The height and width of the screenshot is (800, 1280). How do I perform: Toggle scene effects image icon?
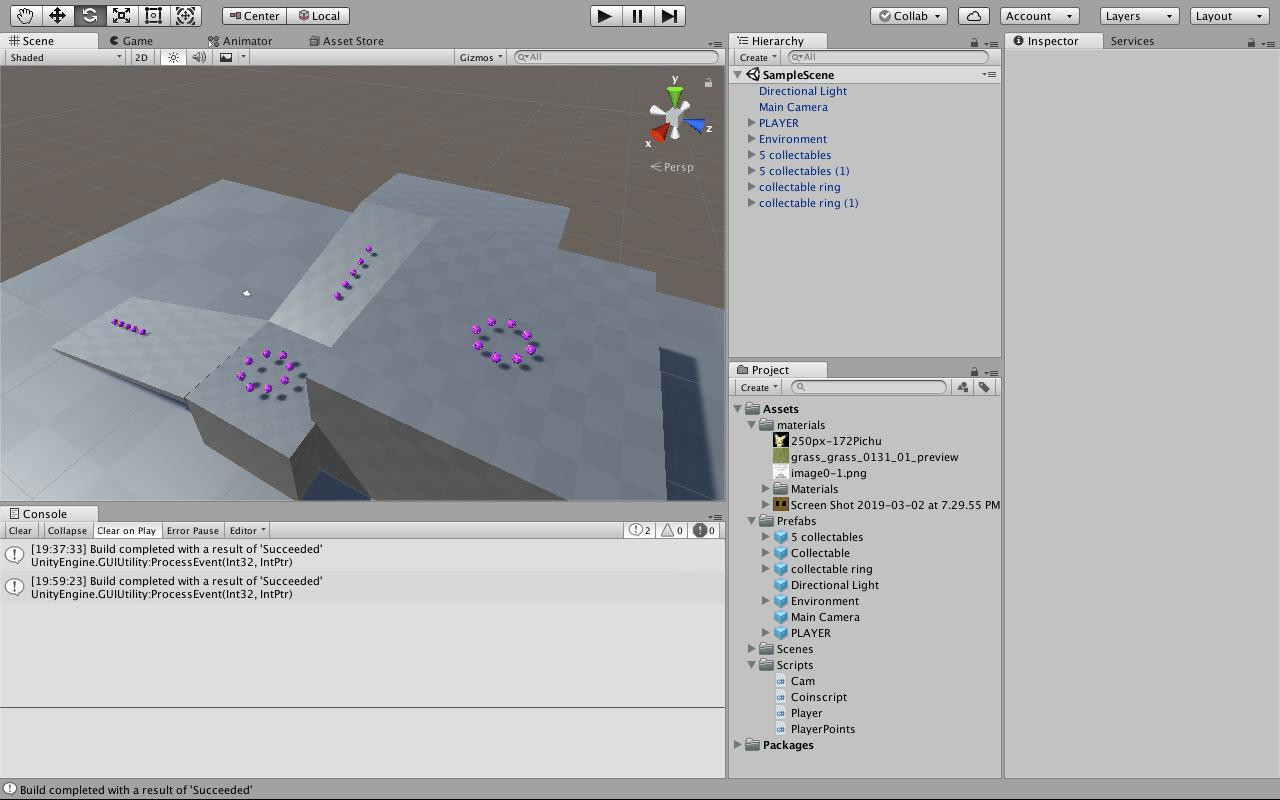tap(226, 57)
